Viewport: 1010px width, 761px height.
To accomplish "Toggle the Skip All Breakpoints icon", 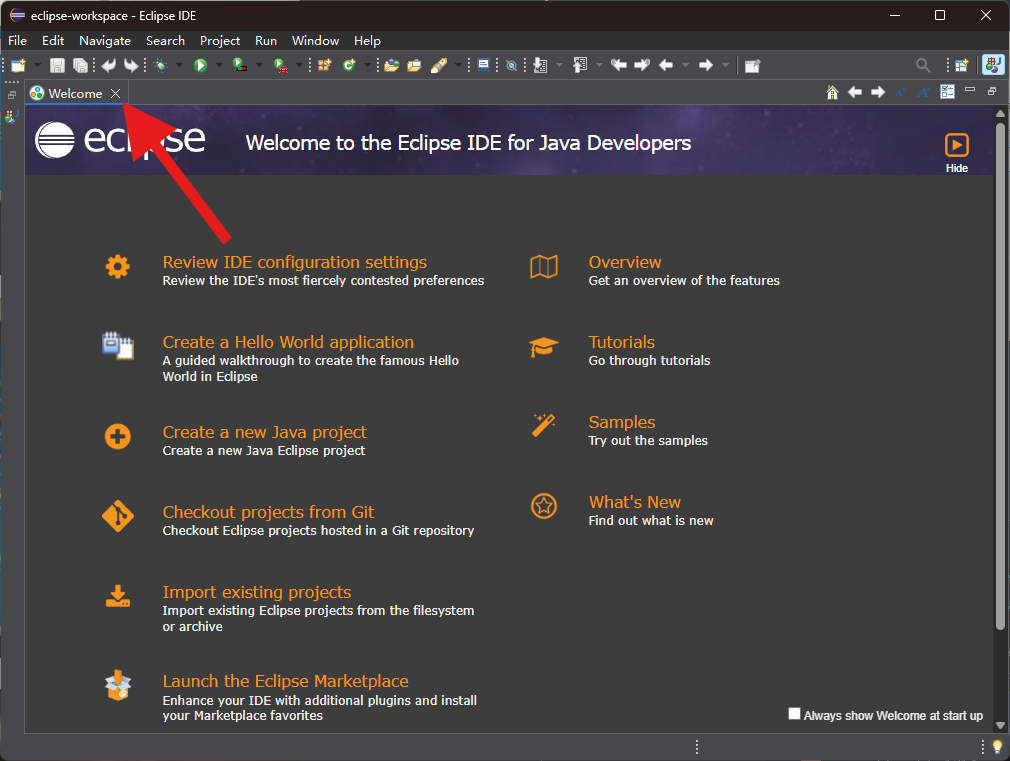I will click(511, 65).
